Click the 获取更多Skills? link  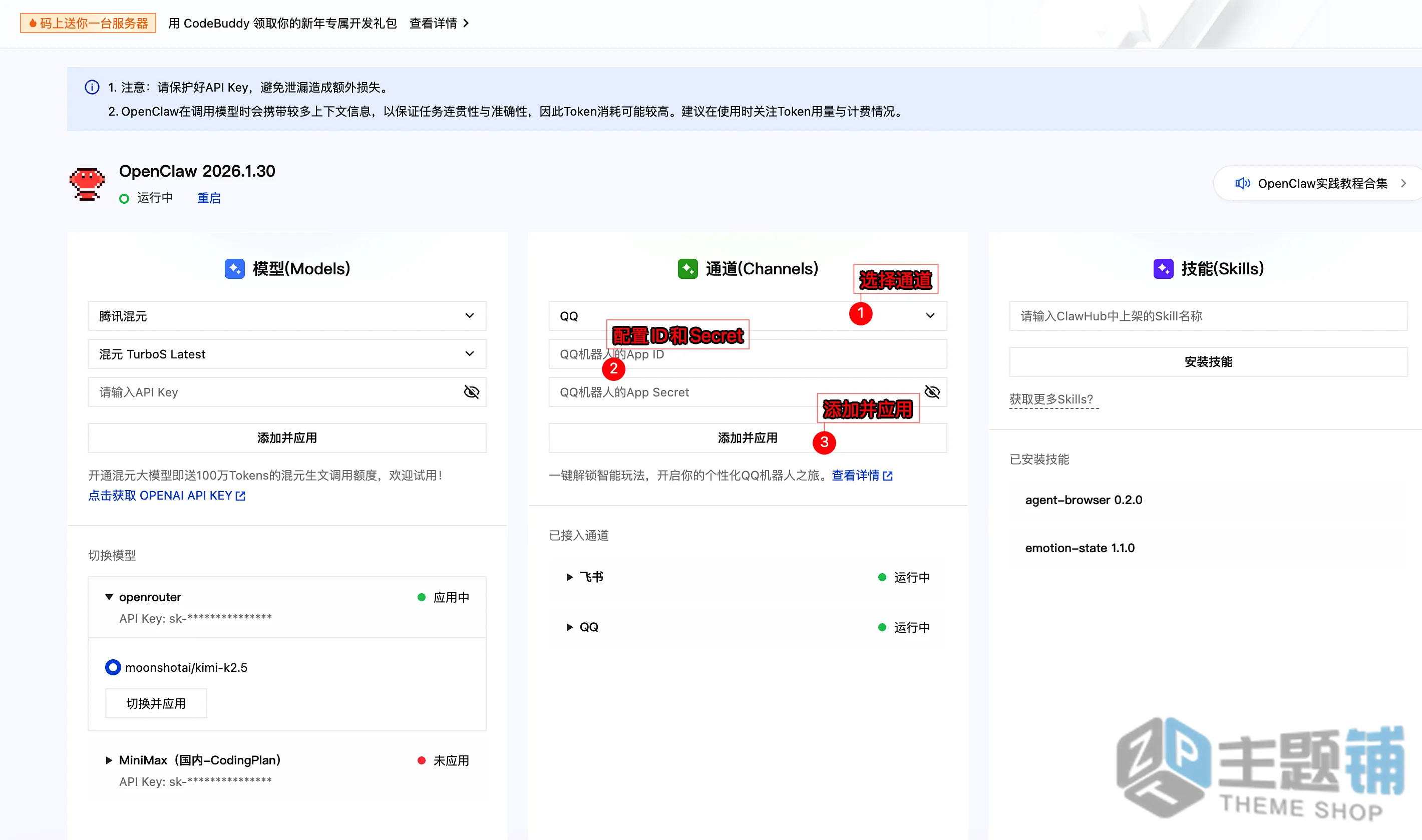tap(1051, 399)
